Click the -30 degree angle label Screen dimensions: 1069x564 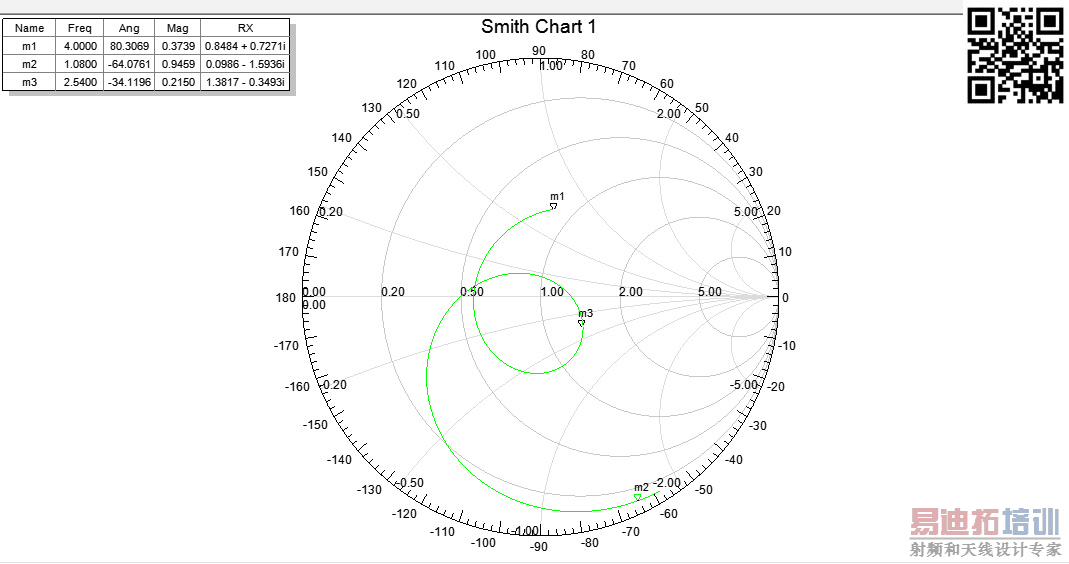[x=757, y=426]
